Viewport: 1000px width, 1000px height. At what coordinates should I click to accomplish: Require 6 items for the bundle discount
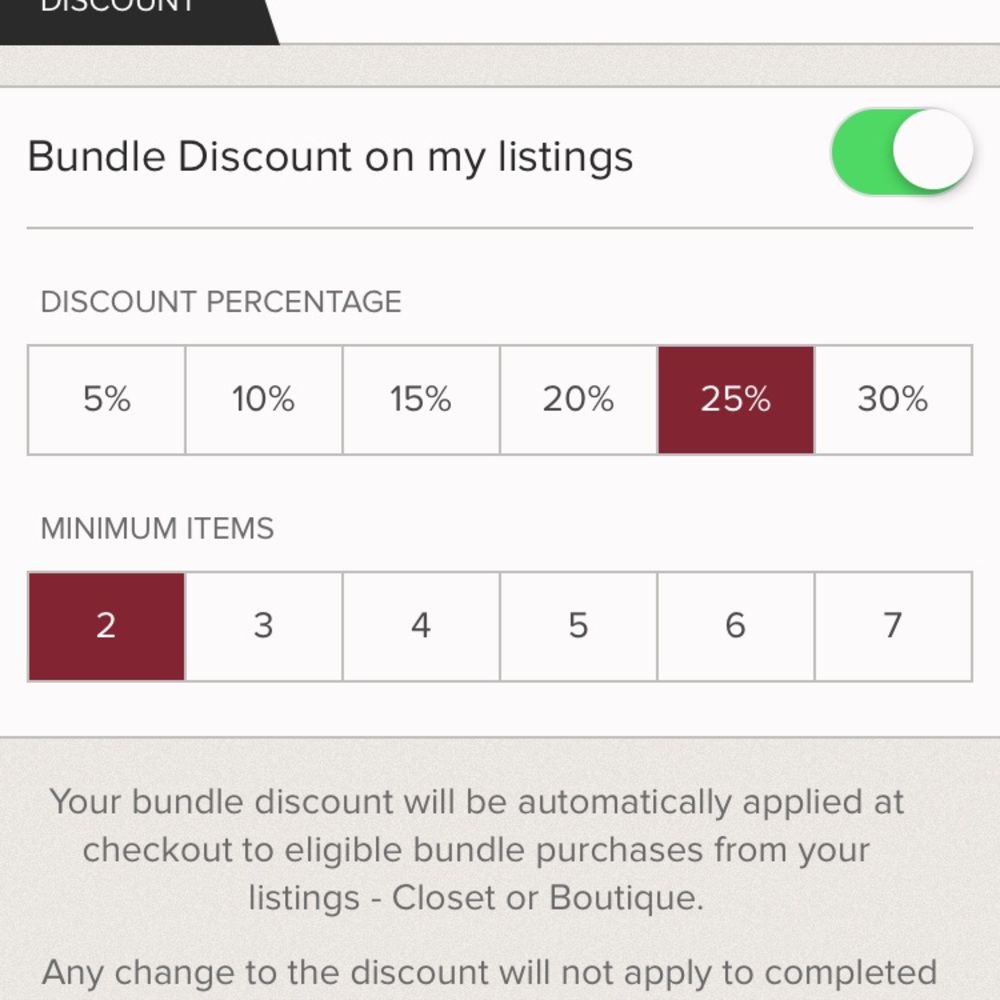(735, 625)
